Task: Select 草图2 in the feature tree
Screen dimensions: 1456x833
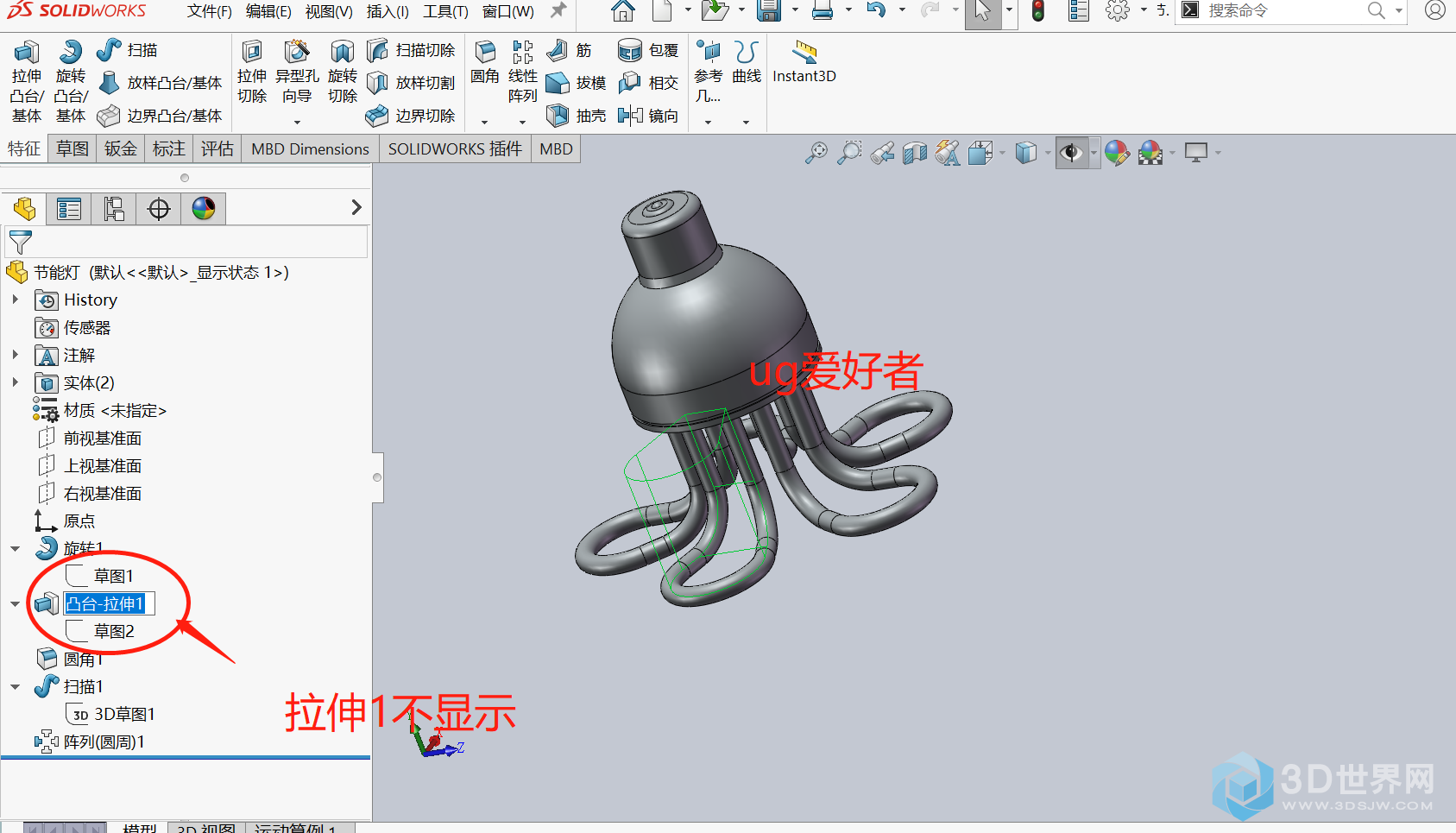Action: tap(114, 631)
